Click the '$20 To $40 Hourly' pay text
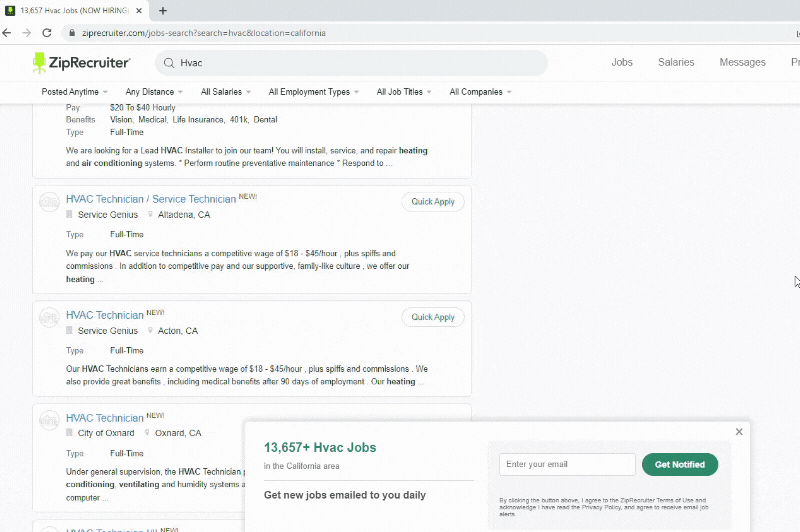This screenshot has height=532, width=800. coord(142,108)
